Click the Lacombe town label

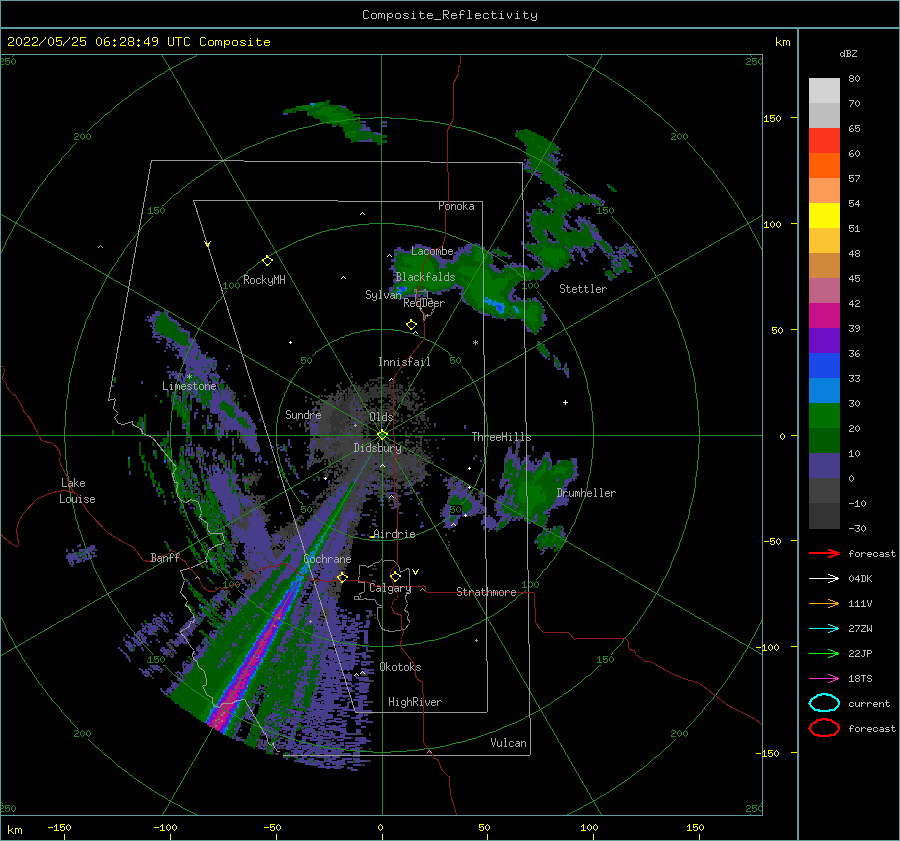tap(432, 251)
